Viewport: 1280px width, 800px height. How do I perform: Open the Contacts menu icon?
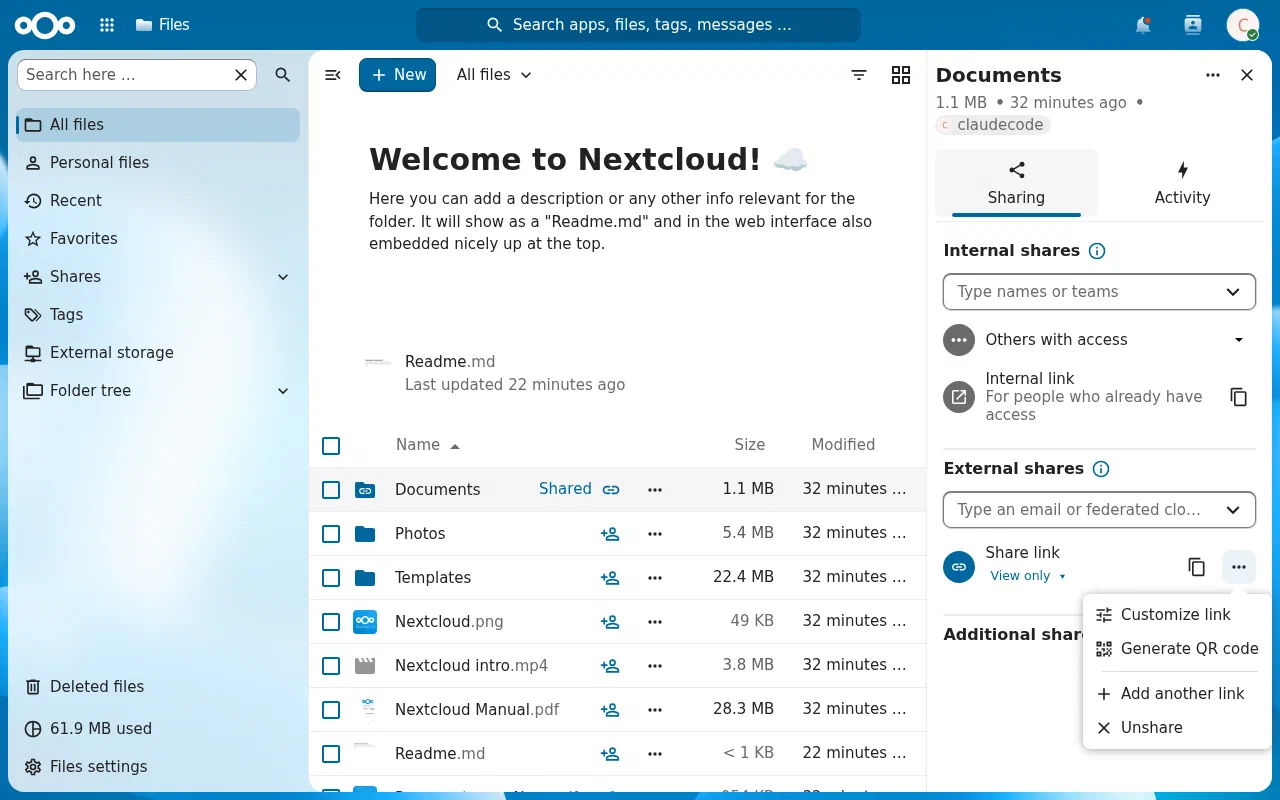1193,25
